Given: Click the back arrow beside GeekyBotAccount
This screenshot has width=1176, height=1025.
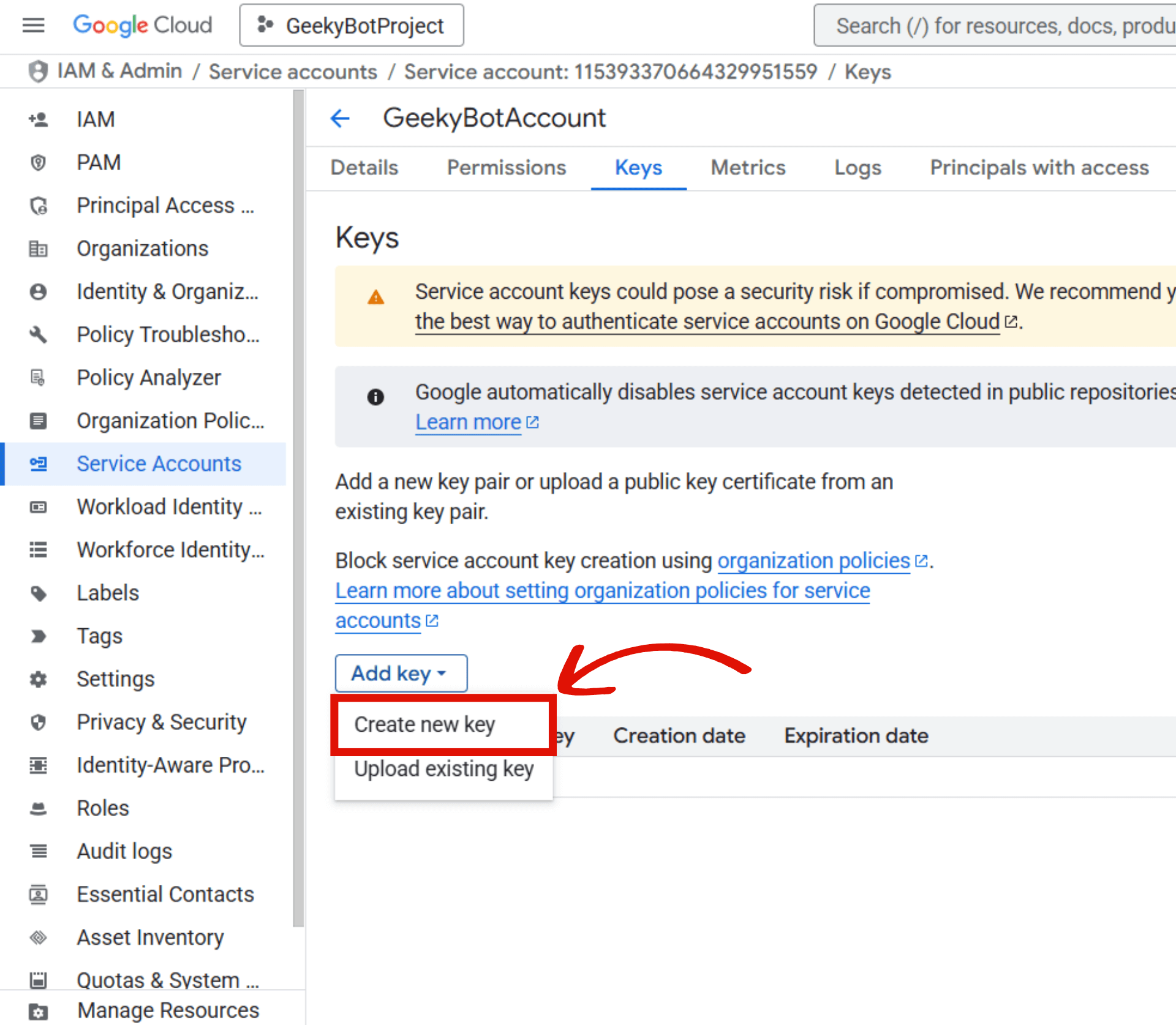Looking at the screenshot, I should click(340, 118).
